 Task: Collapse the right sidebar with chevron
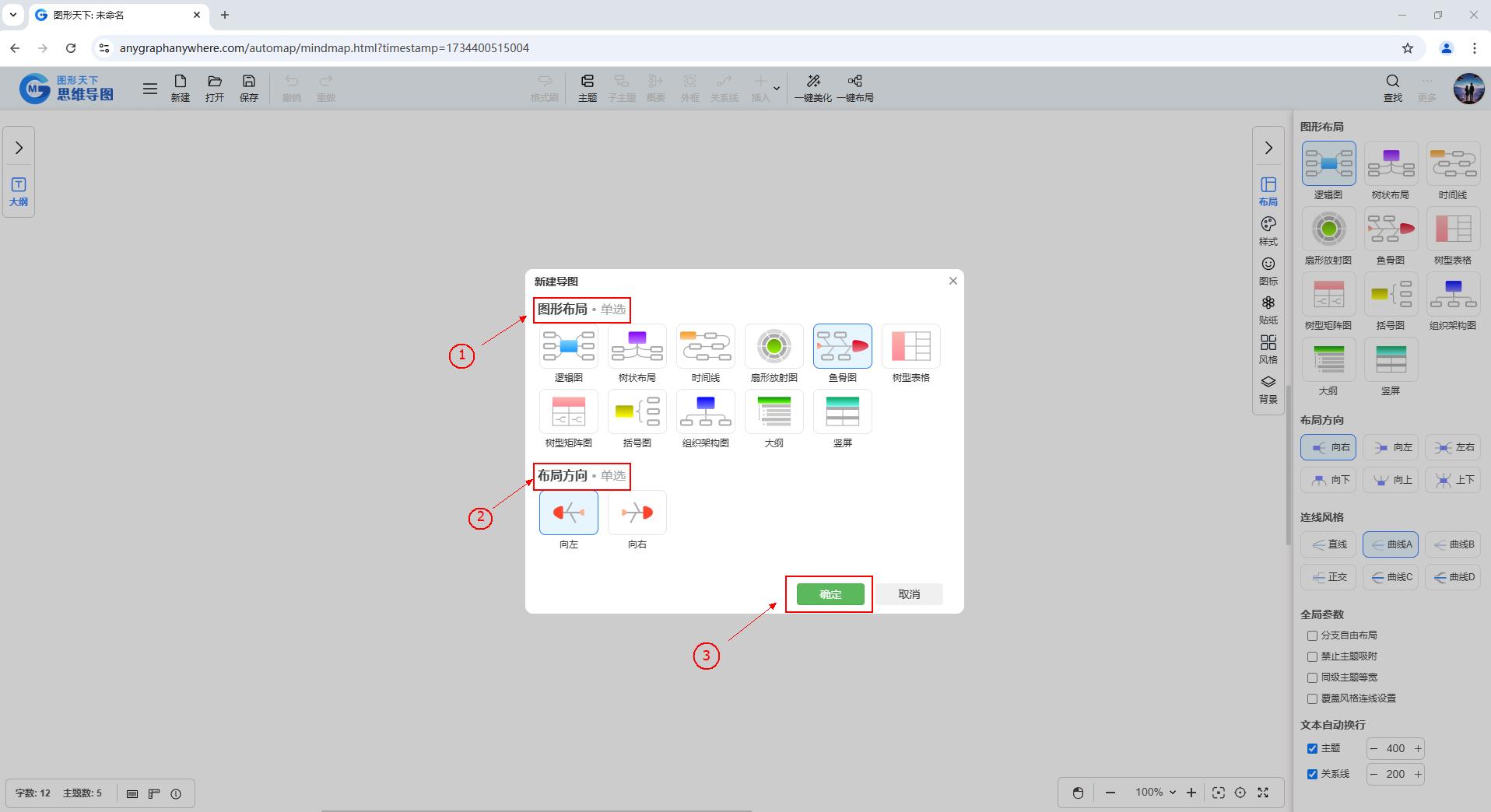coord(1268,148)
